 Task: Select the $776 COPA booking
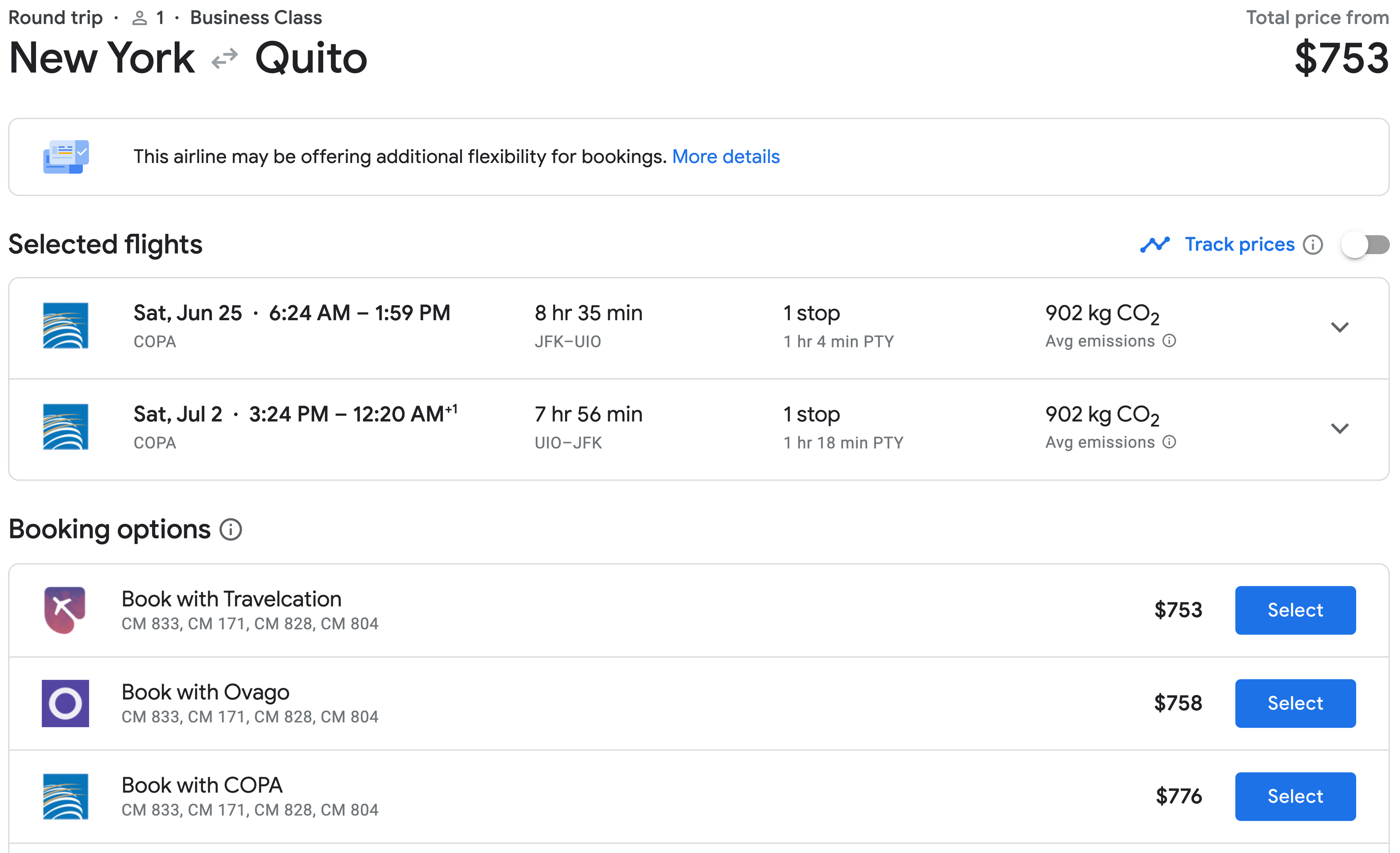tap(1295, 797)
